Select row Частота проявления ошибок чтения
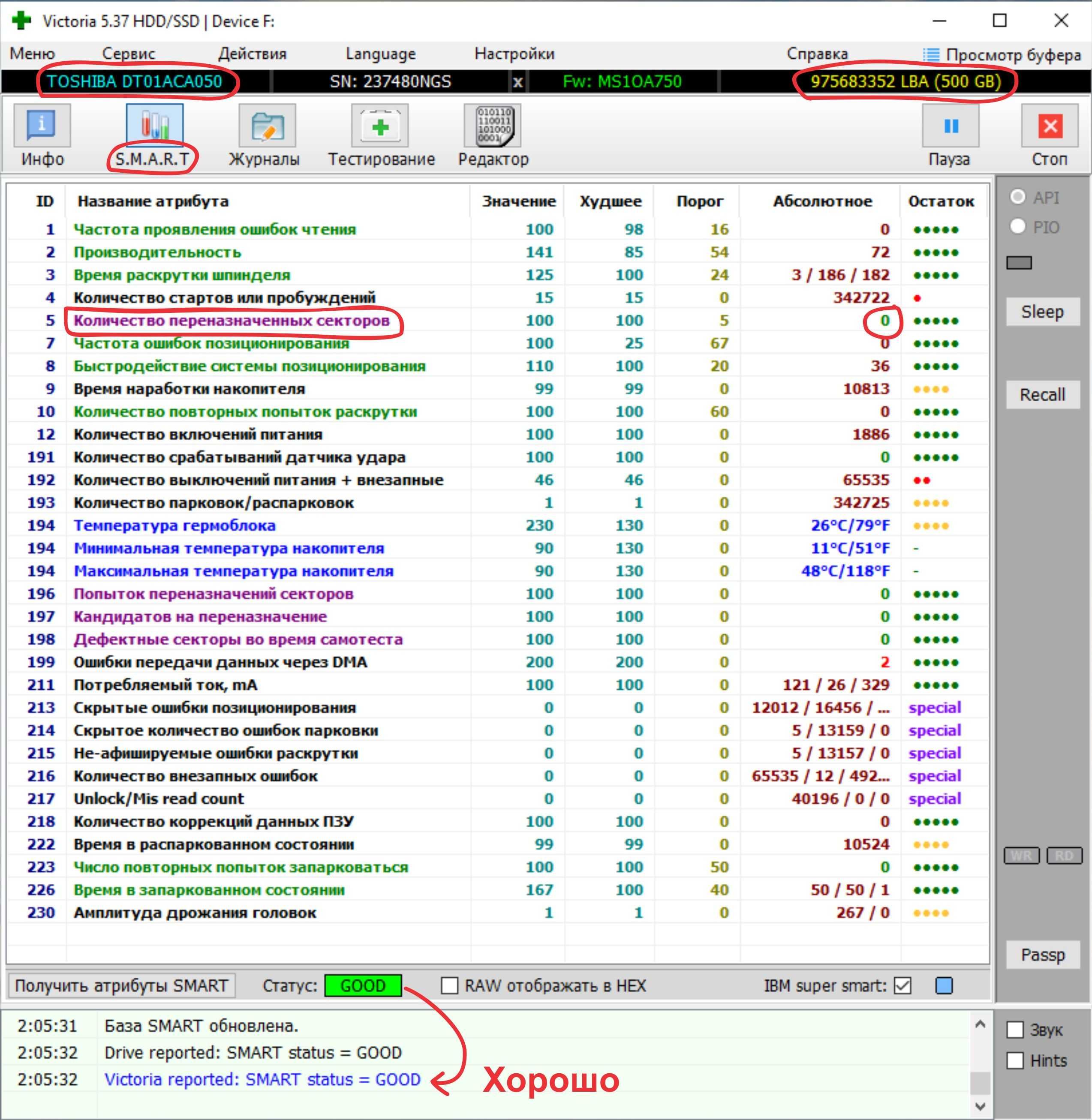1092x1120 pixels. (498, 229)
